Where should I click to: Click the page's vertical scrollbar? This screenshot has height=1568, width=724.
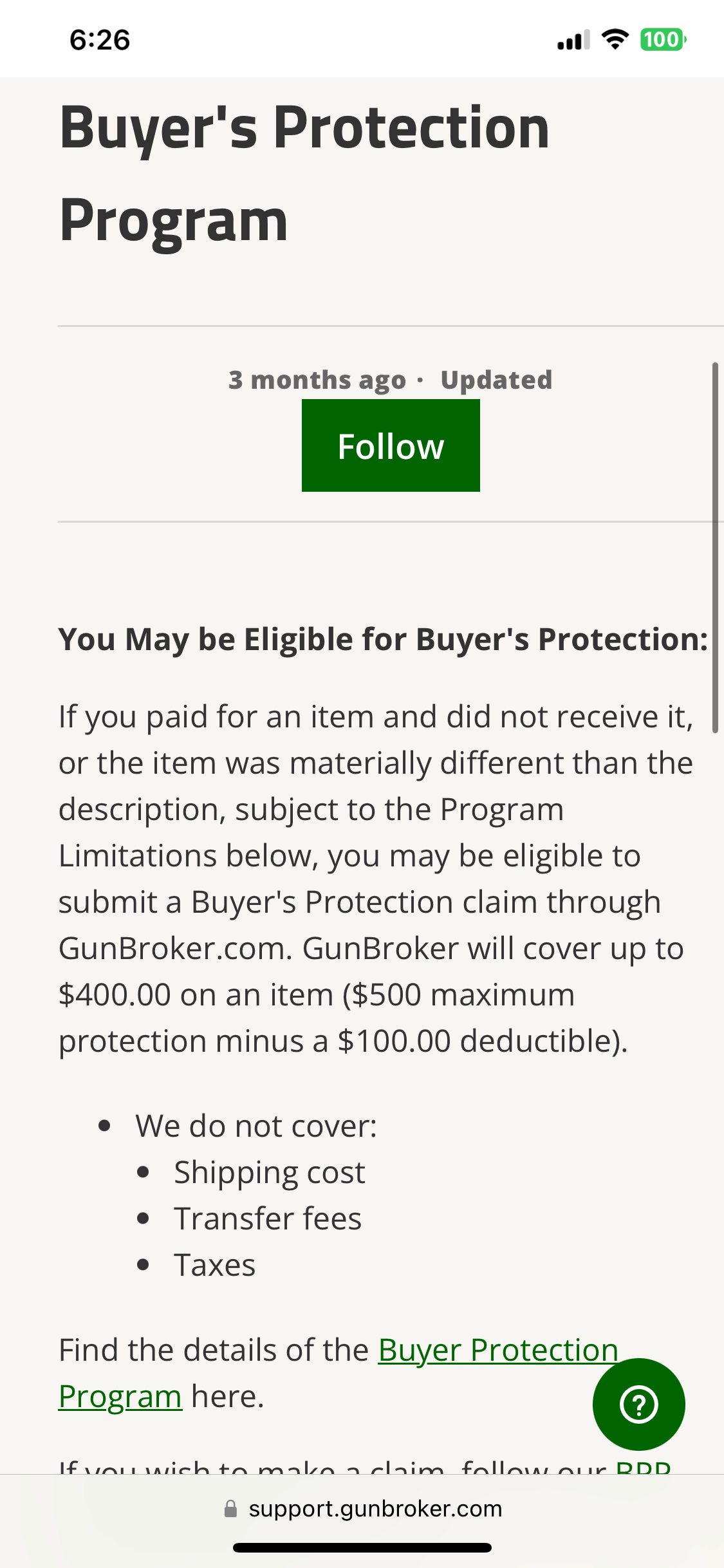[x=714, y=547]
